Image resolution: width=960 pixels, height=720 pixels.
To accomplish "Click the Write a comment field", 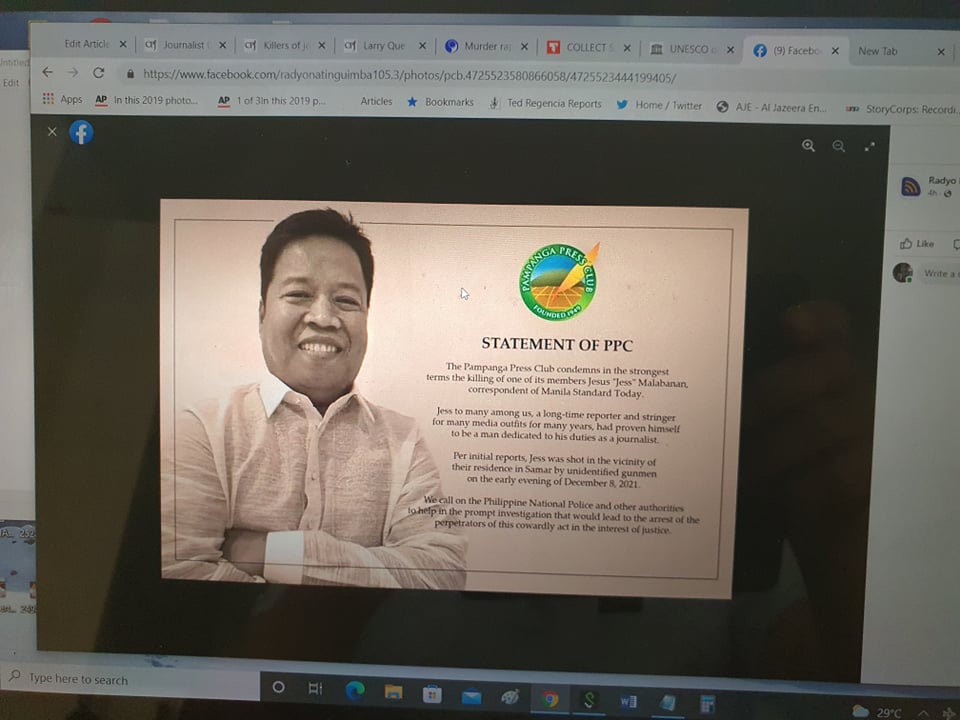I will (x=938, y=273).
